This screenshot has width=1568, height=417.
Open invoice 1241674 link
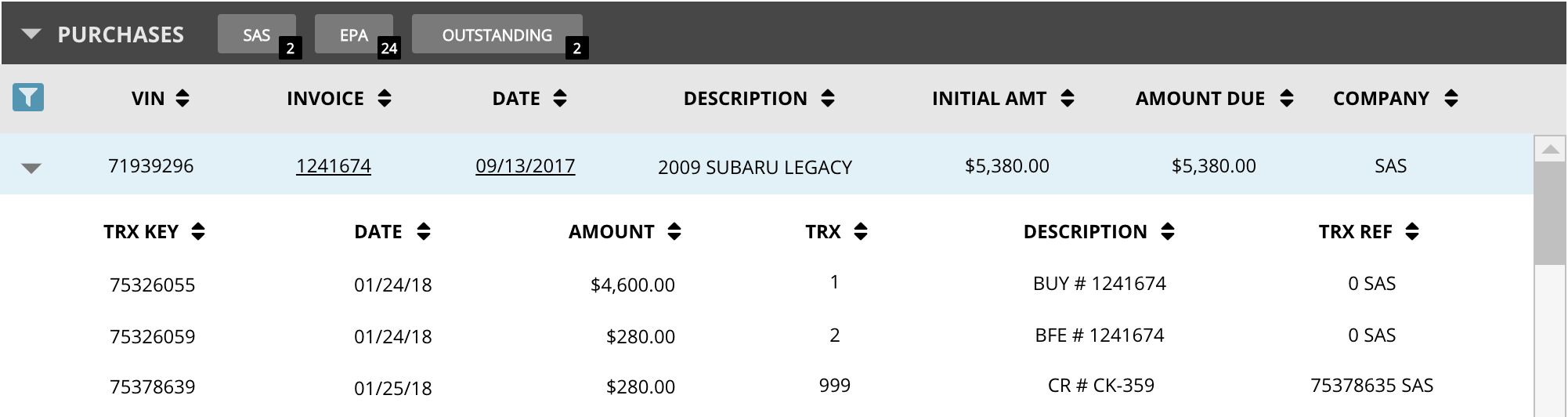coord(334,166)
